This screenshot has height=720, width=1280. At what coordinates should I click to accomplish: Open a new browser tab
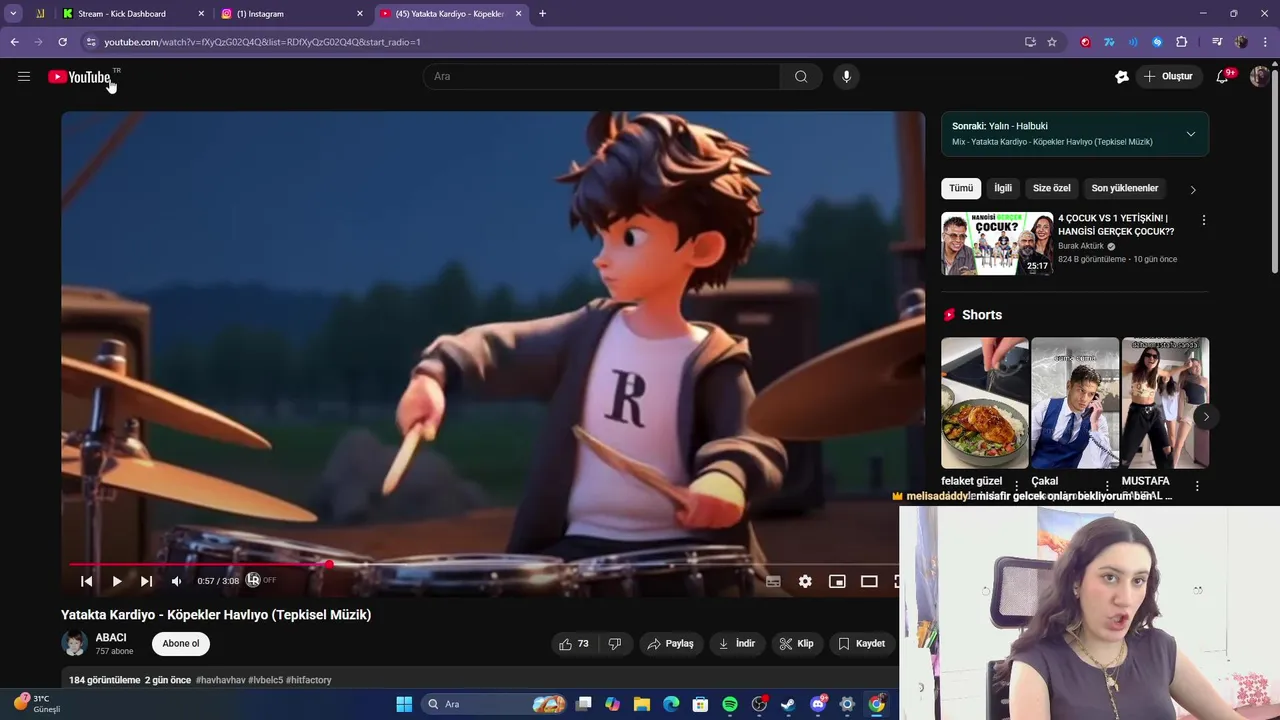(542, 14)
